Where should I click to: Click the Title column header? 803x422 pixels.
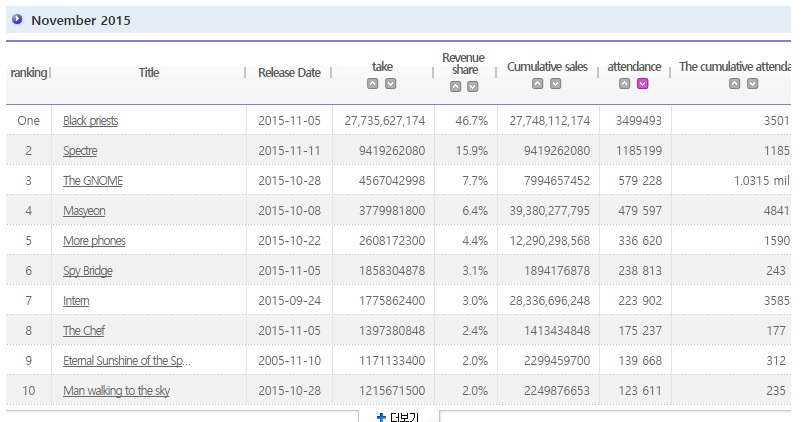point(149,72)
